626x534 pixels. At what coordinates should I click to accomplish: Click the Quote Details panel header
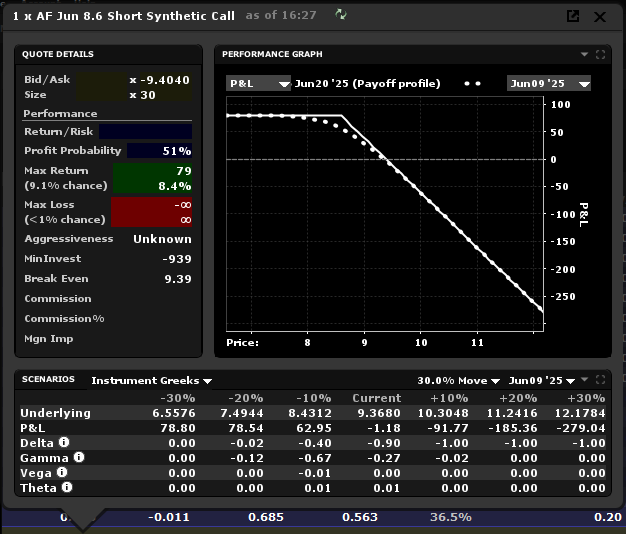point(59,54)
